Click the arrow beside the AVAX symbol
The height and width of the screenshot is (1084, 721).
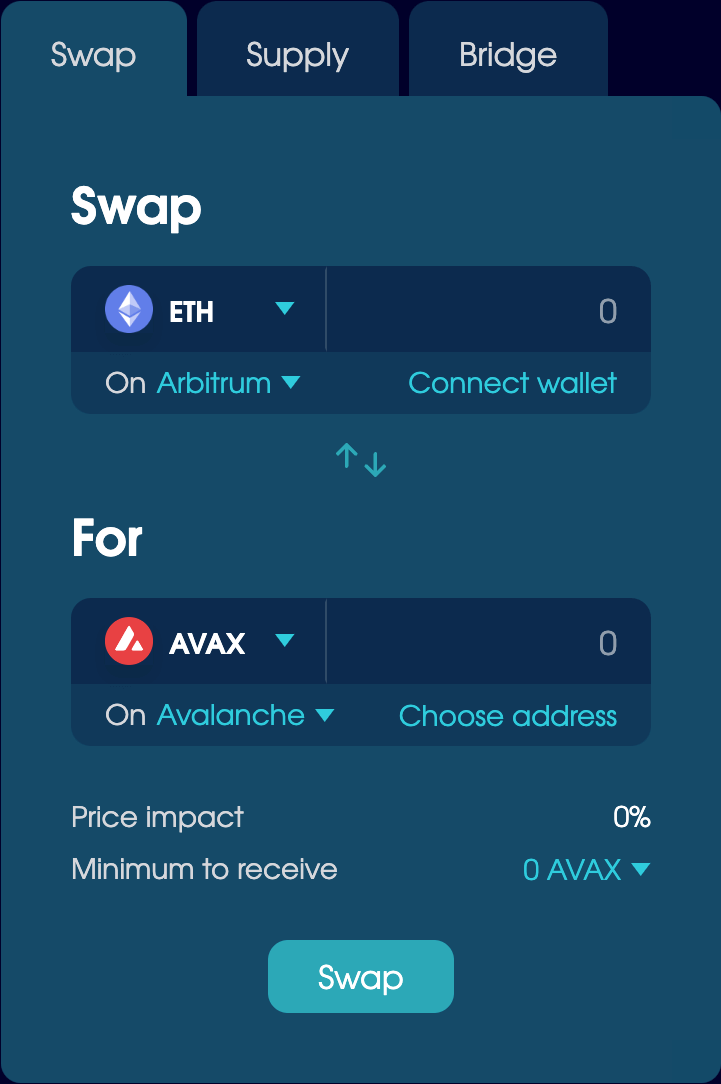[x=285, y=640]
